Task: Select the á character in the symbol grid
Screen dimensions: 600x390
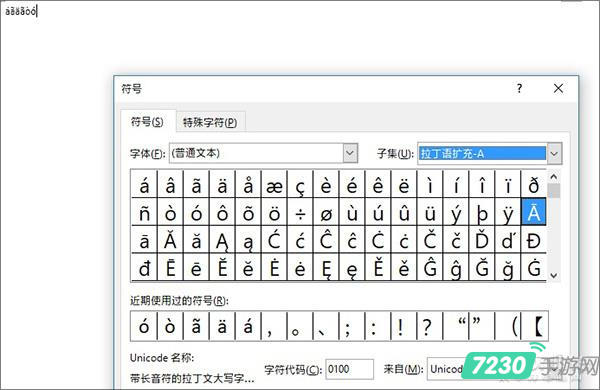Action: (144, 184)
